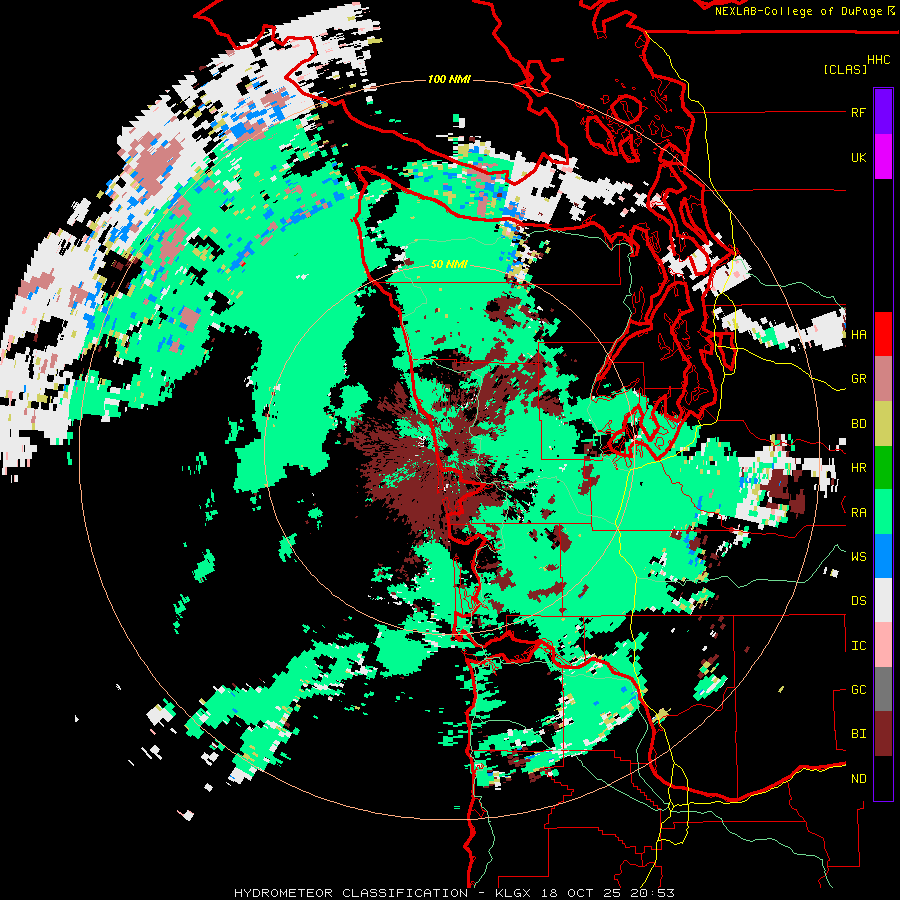
Task: Click the red HA legend color swatch
Action: 883,334
